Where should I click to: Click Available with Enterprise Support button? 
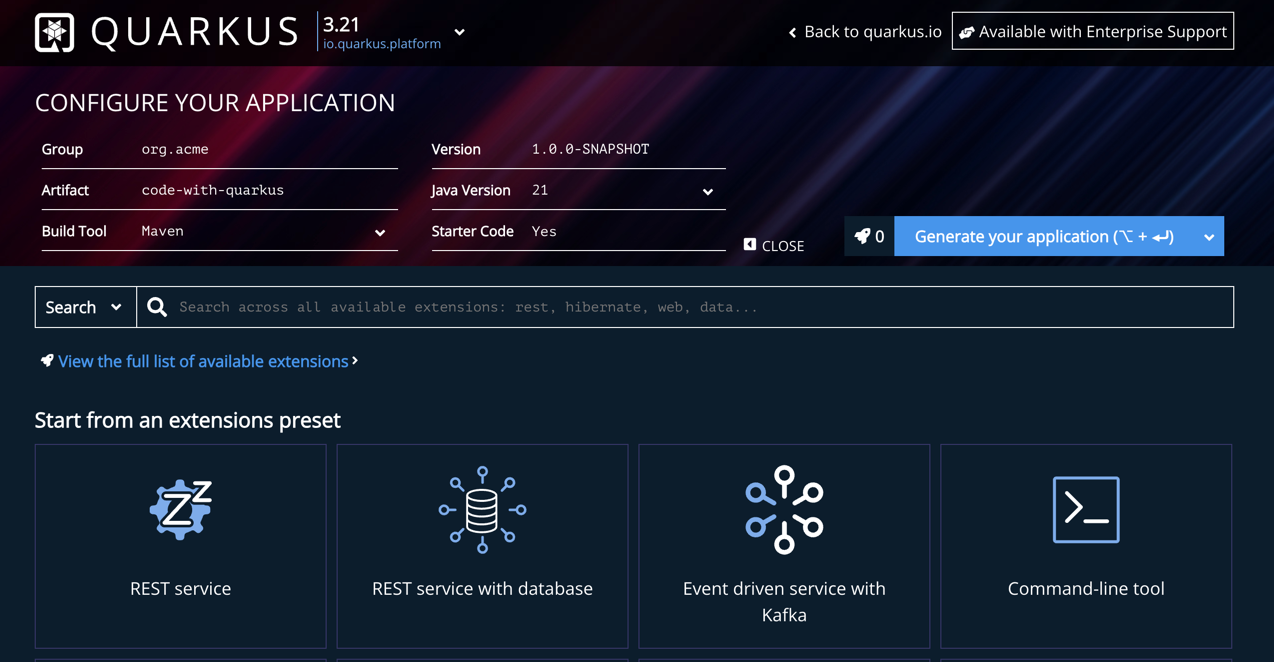click(x=1093, y=31)
